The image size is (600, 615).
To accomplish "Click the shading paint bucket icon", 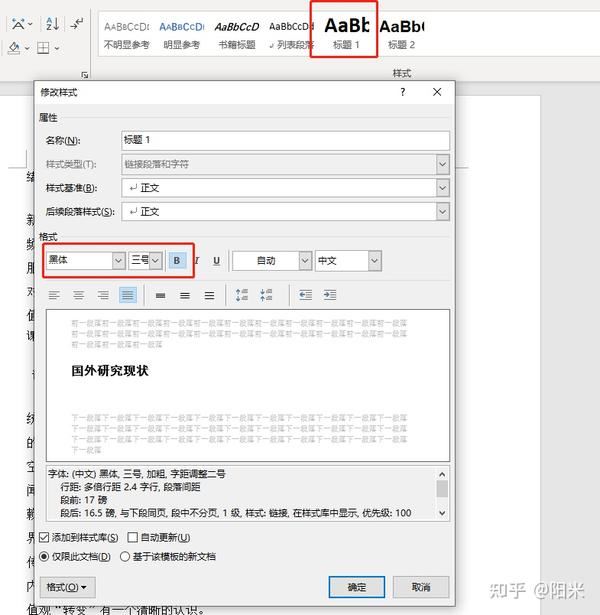I will point(14,48).
